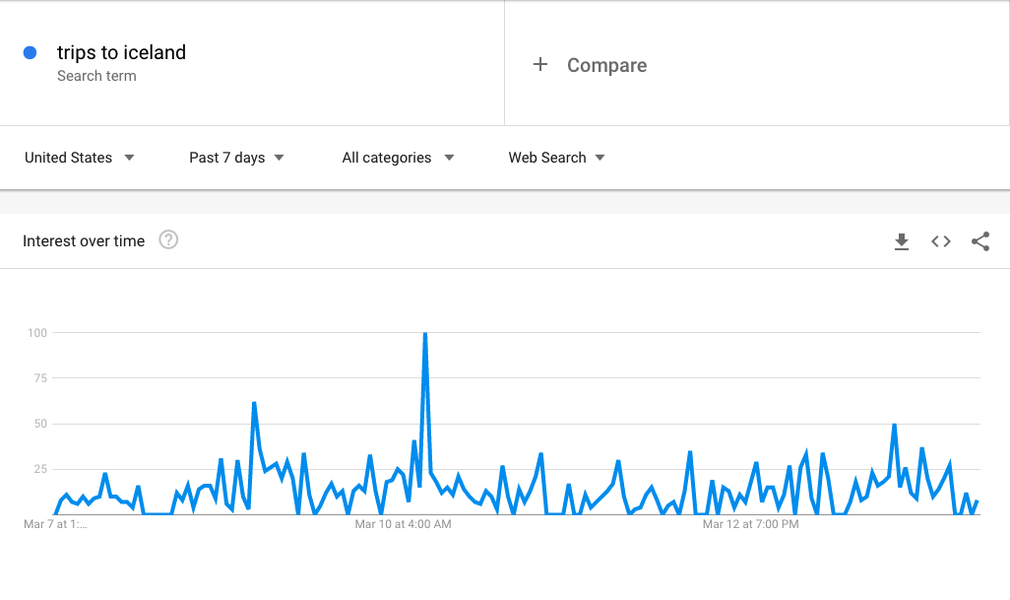Viewport: 1010px width, 600px height.
Task: Click the plus icon next to Compare
Action: click(x=540, y=64)
